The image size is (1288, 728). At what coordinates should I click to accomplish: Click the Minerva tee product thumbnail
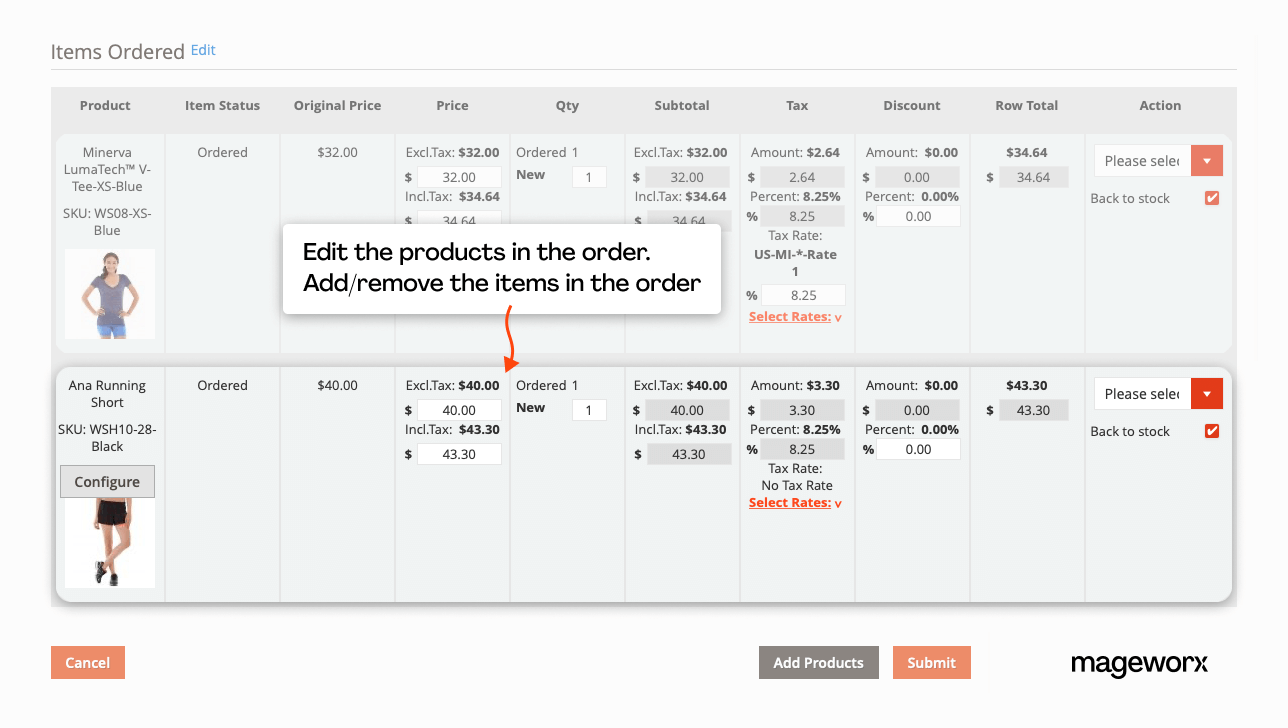coord(110,293)
